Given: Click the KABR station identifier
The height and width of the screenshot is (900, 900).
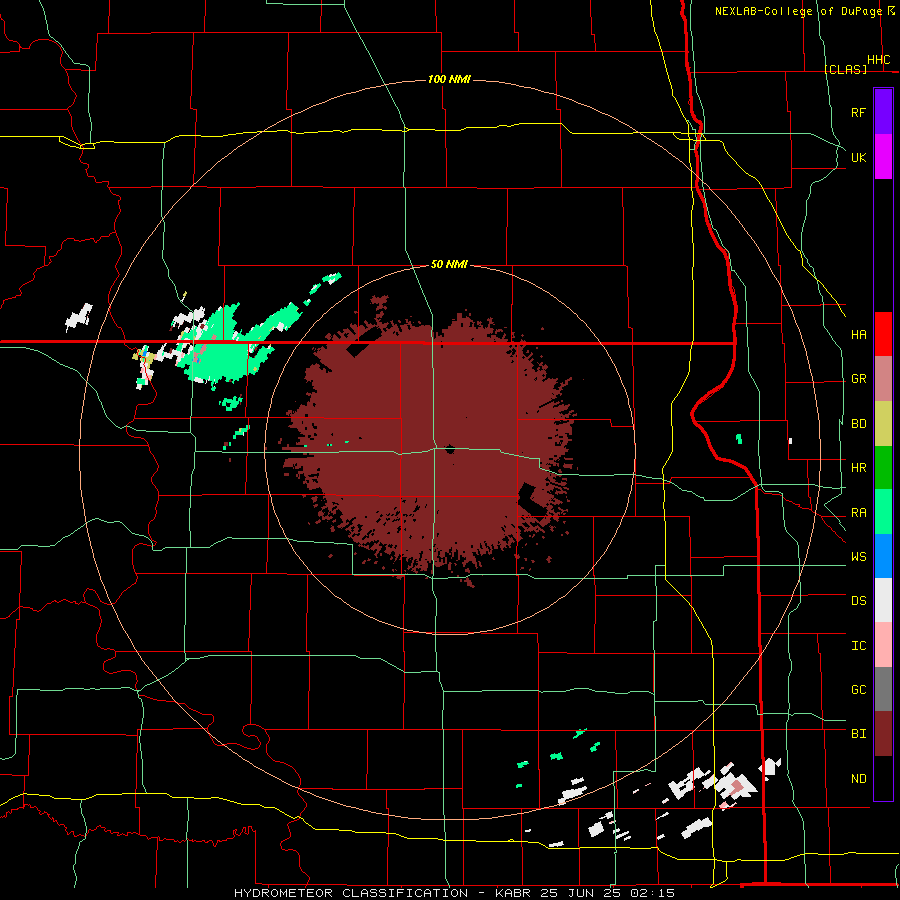Looking at the screenshot, I should point(513,893).
